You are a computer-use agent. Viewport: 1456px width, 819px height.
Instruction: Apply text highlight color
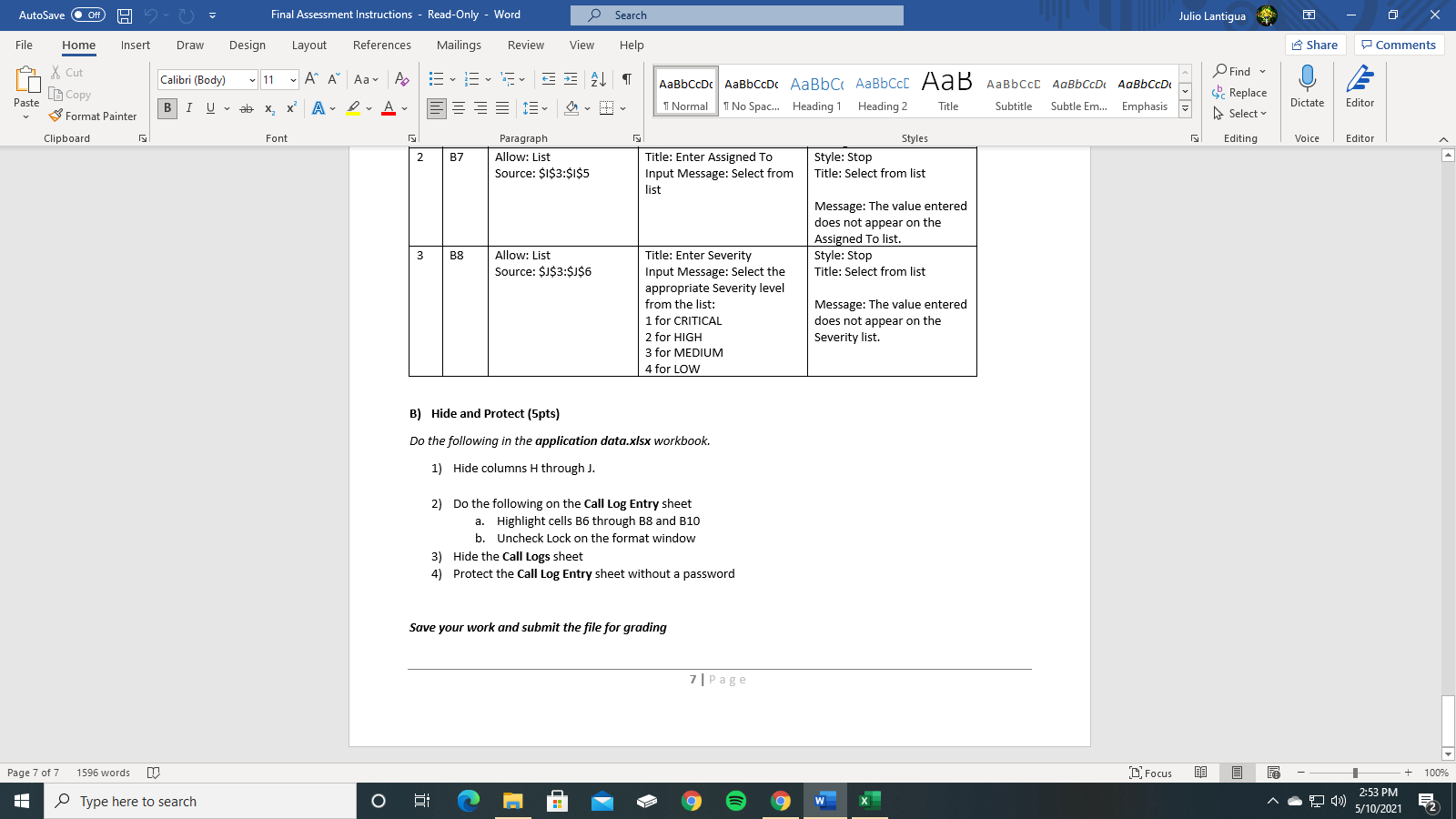pyautogui.click(x=353, y=107)
